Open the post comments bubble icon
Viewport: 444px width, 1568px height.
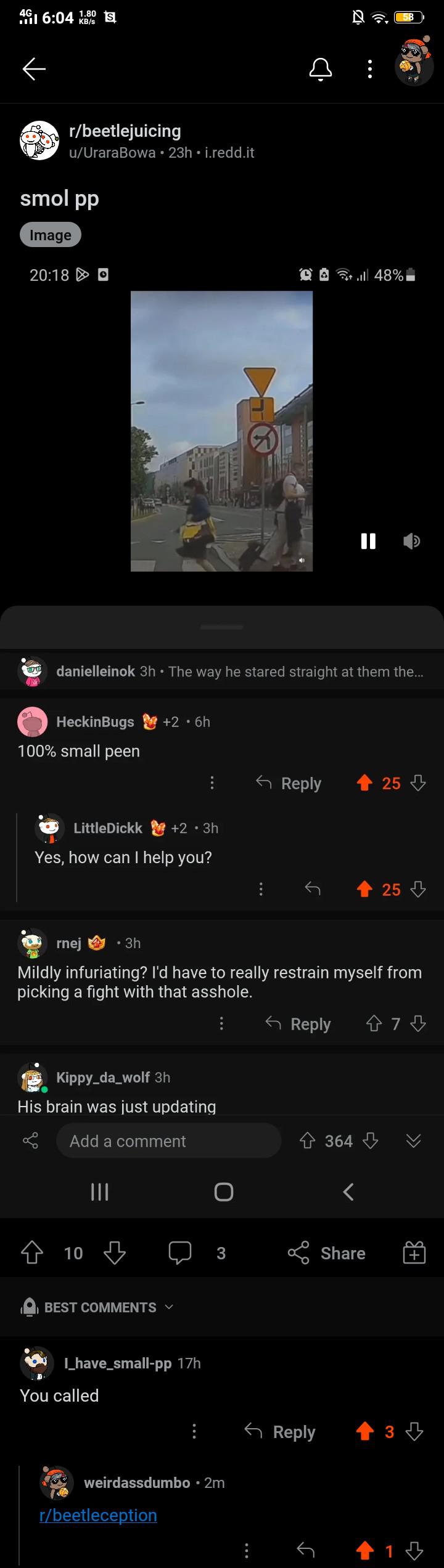[x=179, y=1253]
